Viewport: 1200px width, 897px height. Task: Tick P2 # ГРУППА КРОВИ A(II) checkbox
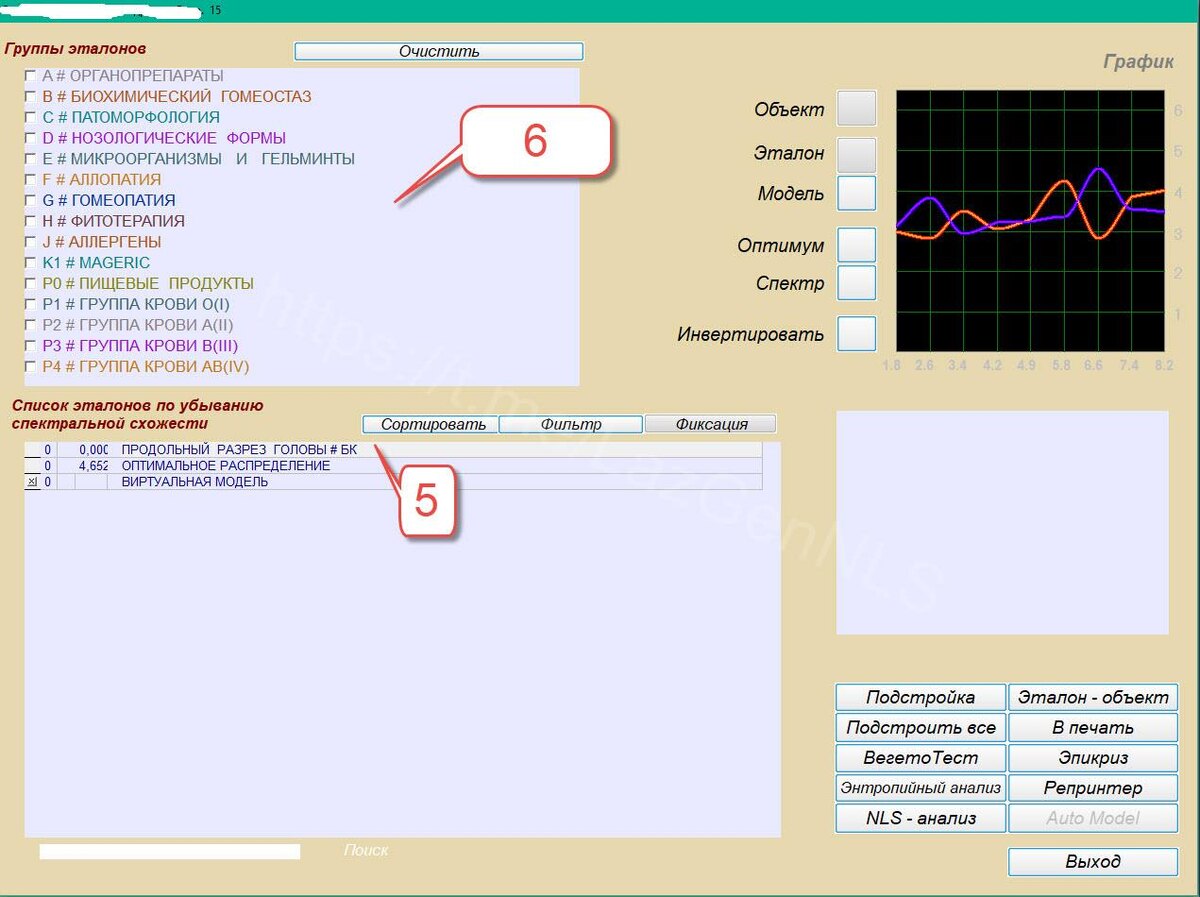point(32,325)
